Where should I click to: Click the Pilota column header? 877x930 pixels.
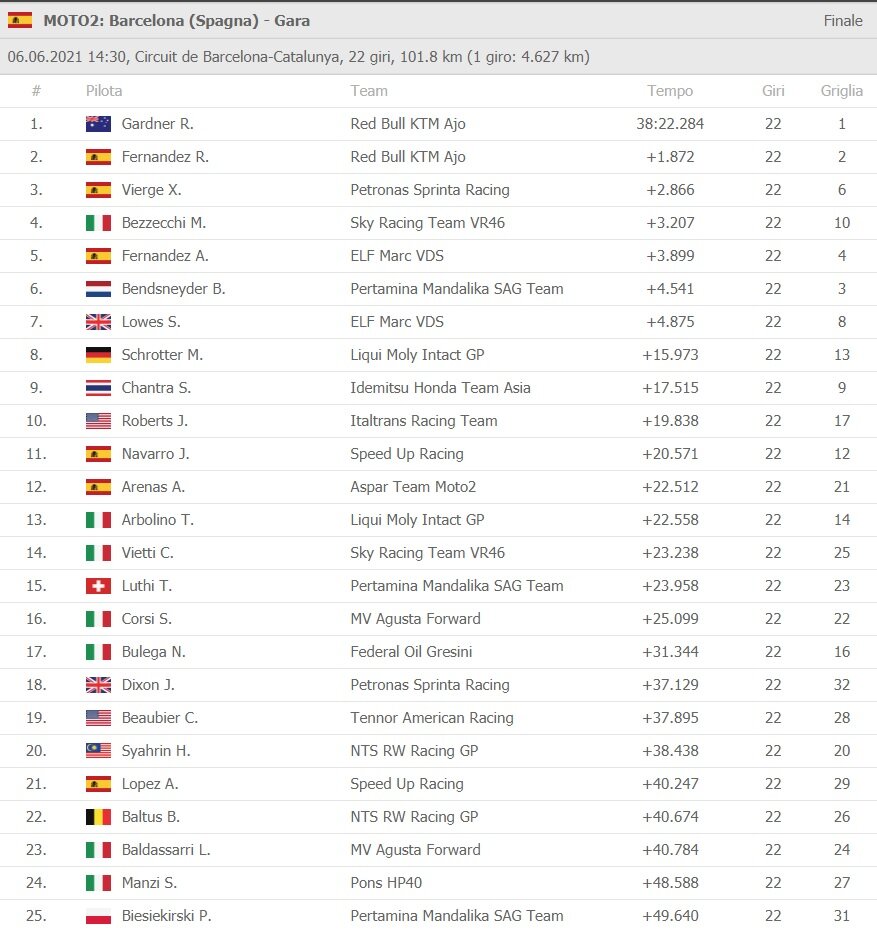(104, 91)
